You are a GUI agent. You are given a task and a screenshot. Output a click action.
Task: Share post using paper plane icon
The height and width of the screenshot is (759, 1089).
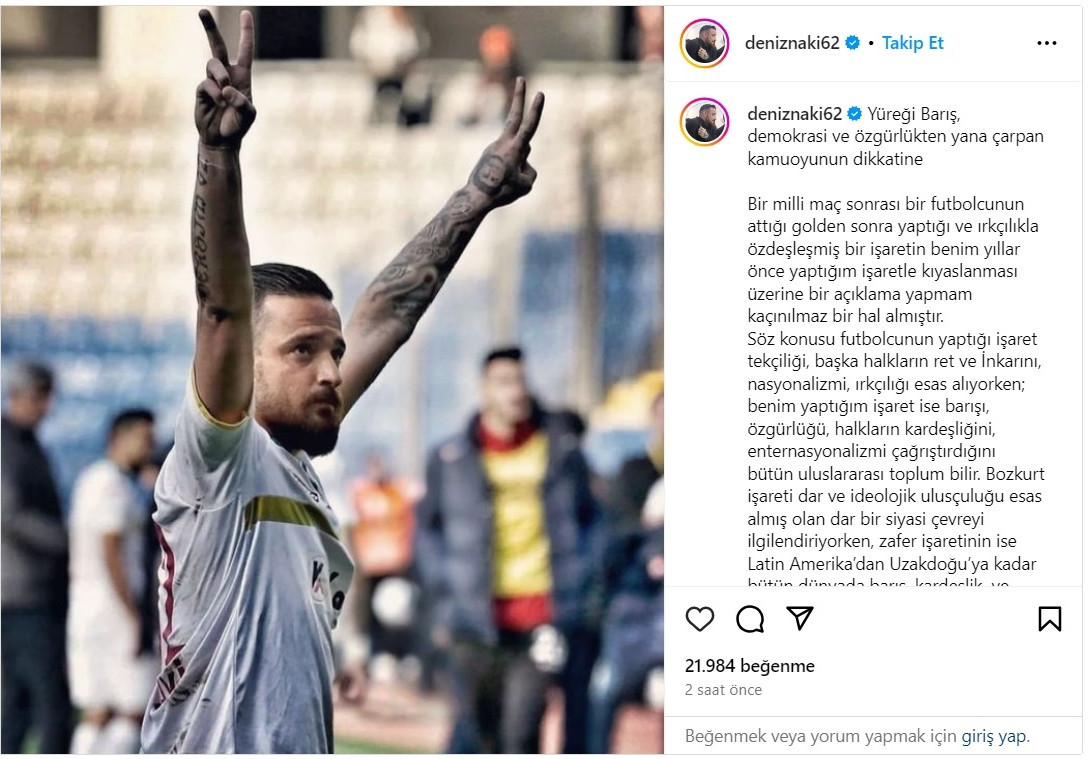click(x=799, y=617)
